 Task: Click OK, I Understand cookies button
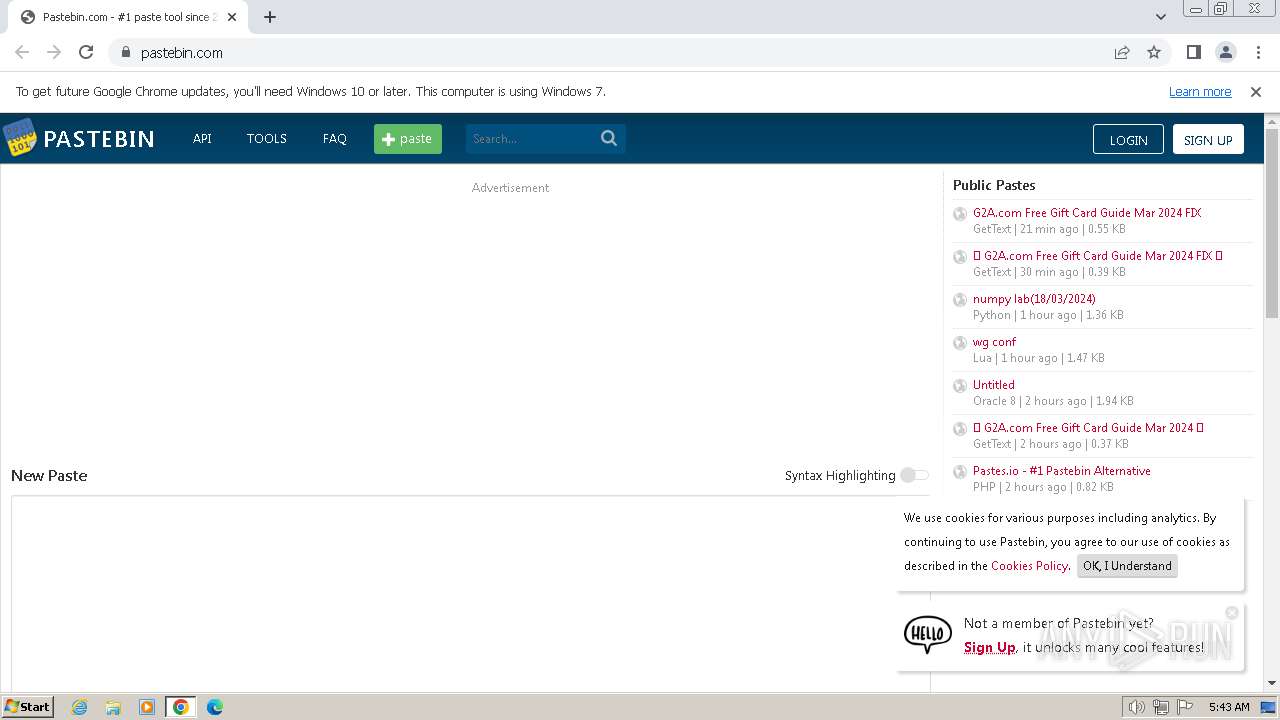coord(1127,566)
